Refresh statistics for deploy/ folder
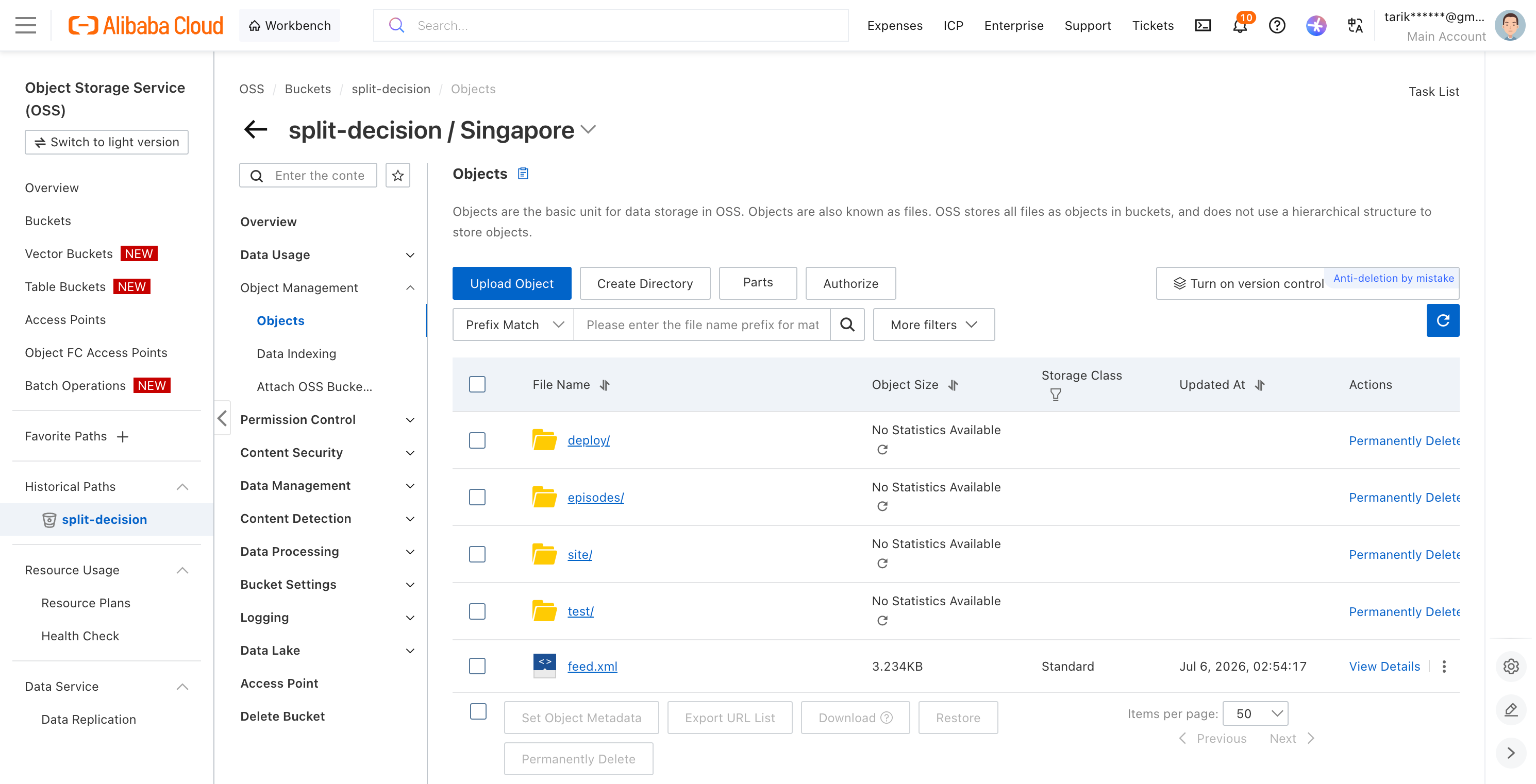This screenshot has width=1536, height=784. [x=882, y=449]
